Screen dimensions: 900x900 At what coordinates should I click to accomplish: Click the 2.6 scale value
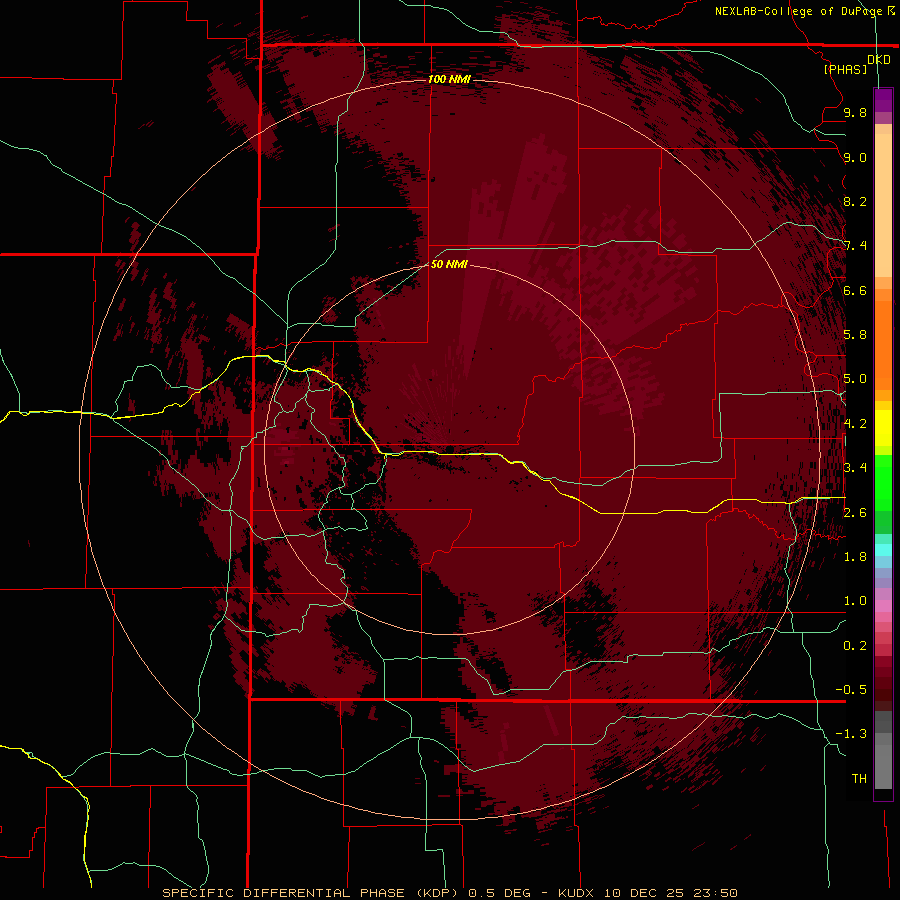855,513
